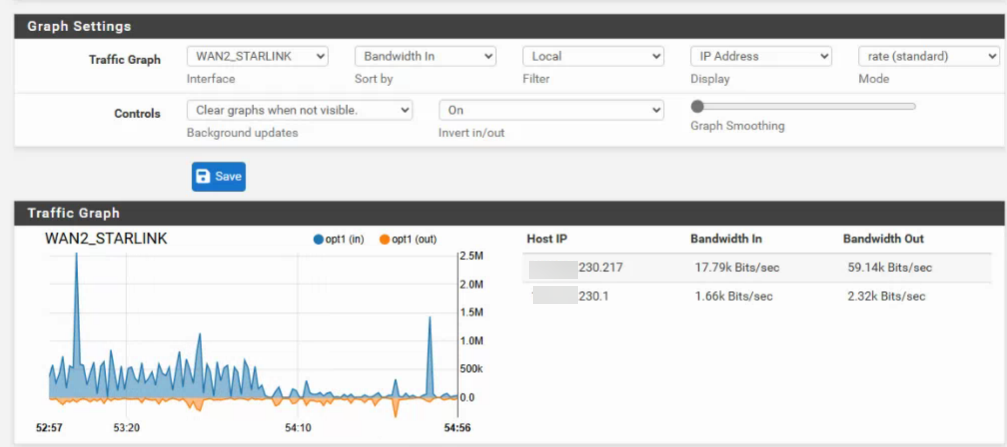
Task: Click the blue opt1 (in) legend dot
Action: (x=319, y=240)
